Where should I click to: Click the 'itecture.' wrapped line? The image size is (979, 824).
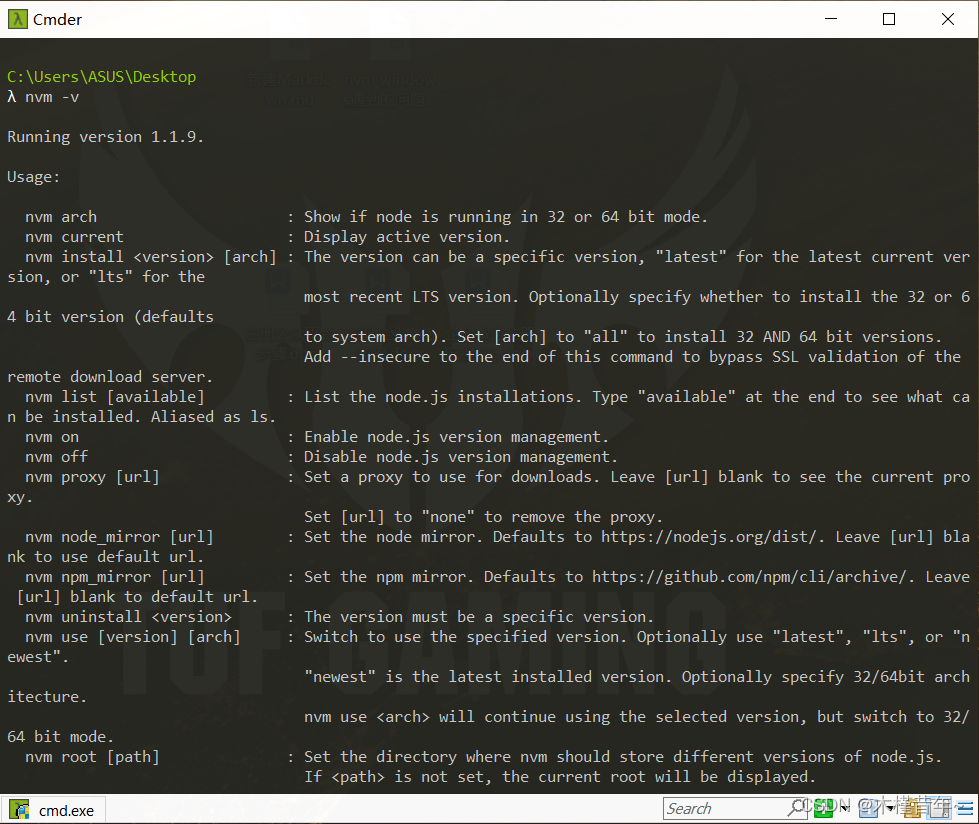tap(47, 697)
